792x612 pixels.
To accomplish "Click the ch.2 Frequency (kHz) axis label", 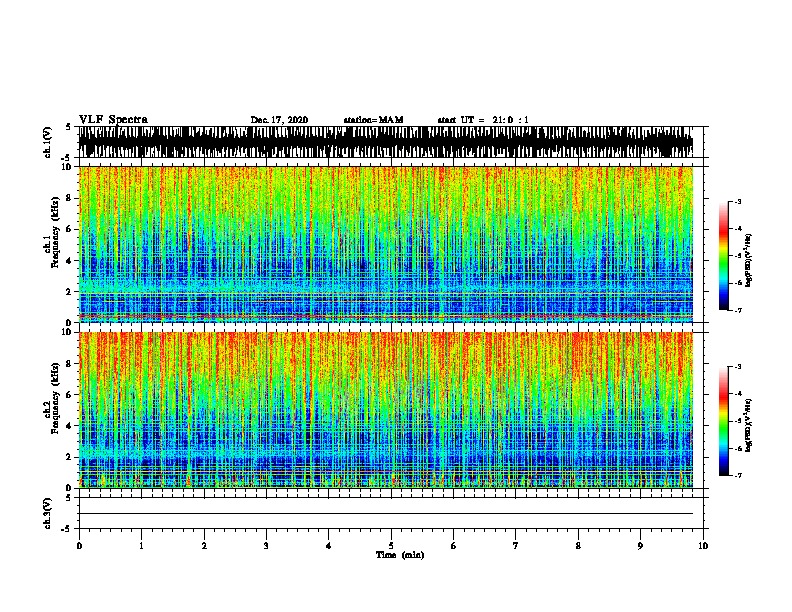I will tap(51, 398).
